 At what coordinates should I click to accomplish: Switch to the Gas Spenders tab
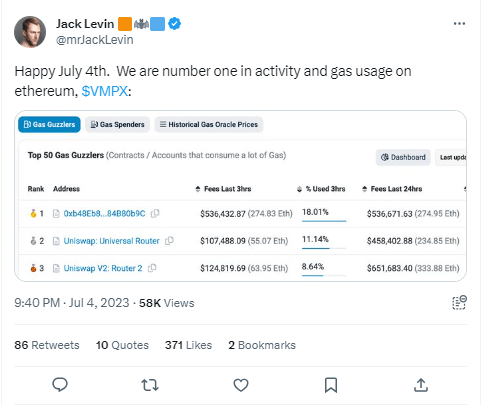pos(117,124)
